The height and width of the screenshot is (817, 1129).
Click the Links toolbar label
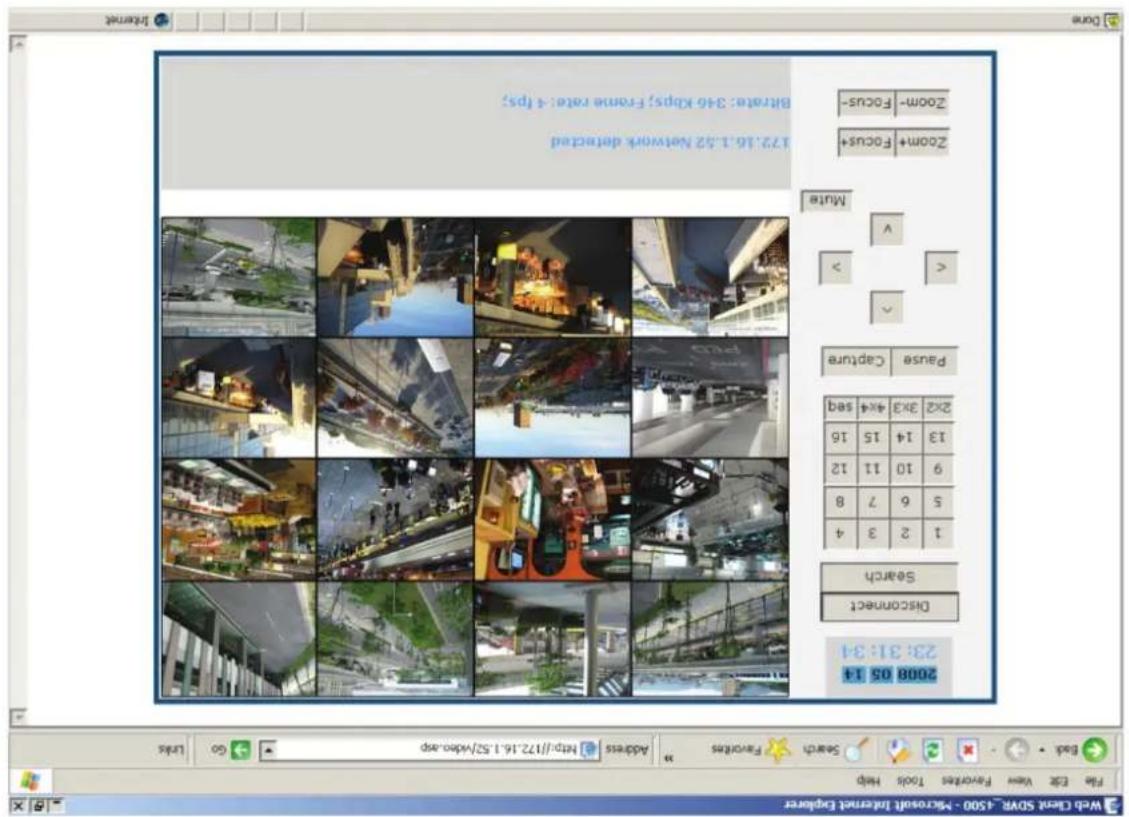pyautogui.click(x=171, y=750)
